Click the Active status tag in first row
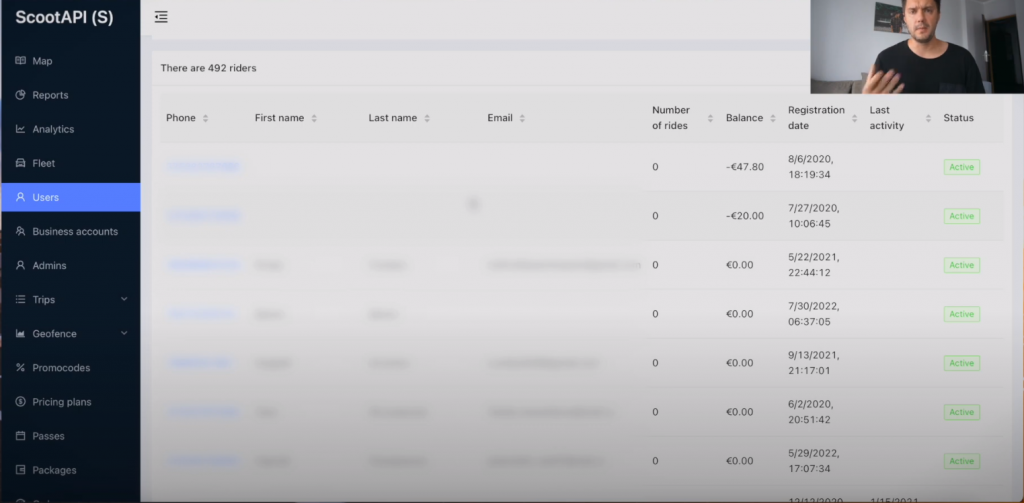 961,167
